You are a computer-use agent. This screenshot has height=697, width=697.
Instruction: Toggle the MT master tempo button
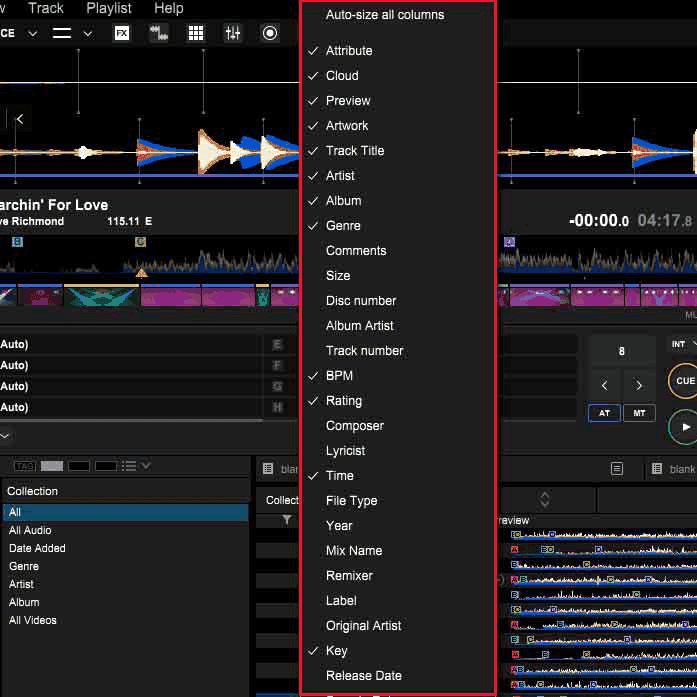(639, 413)
